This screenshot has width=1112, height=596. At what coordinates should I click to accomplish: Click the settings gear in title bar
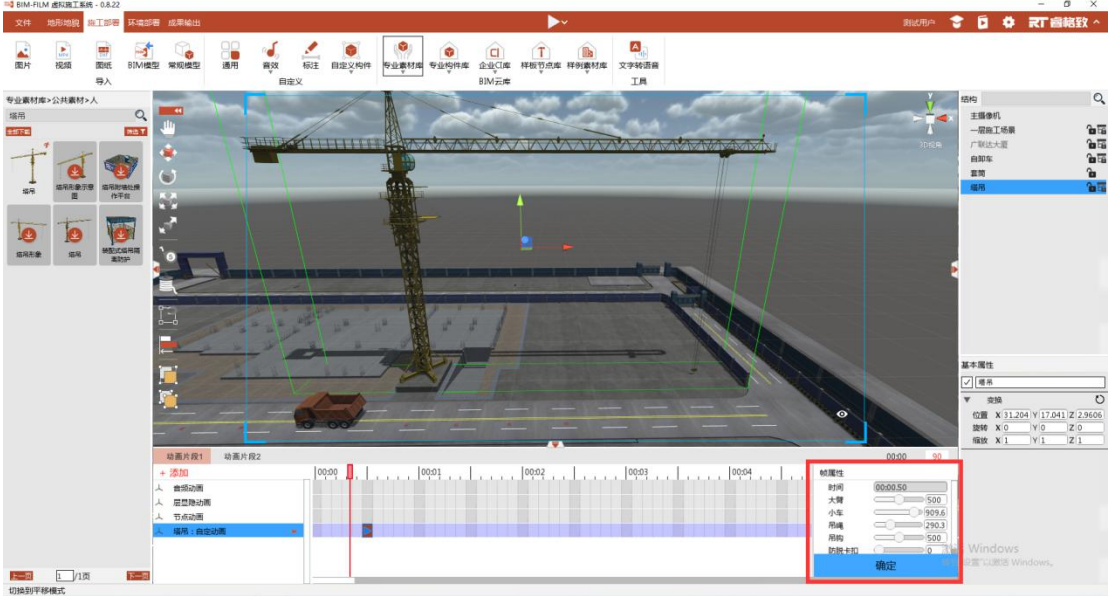click(x=1008, y=22)
